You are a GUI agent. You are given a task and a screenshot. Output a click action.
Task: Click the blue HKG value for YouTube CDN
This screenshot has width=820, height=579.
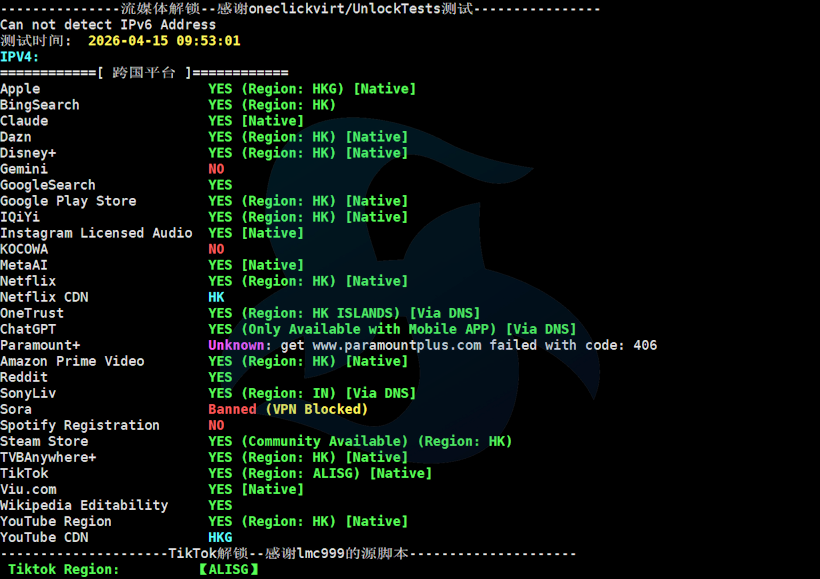click(220, 537)
